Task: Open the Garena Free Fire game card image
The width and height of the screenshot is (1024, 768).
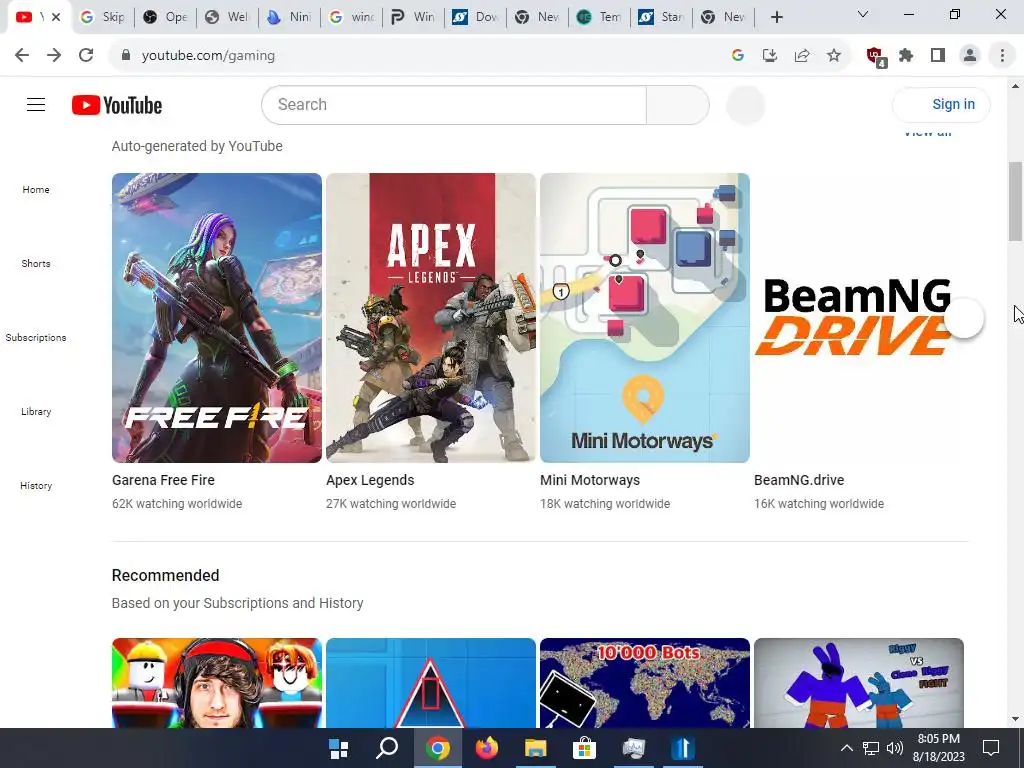Action: 217,317
